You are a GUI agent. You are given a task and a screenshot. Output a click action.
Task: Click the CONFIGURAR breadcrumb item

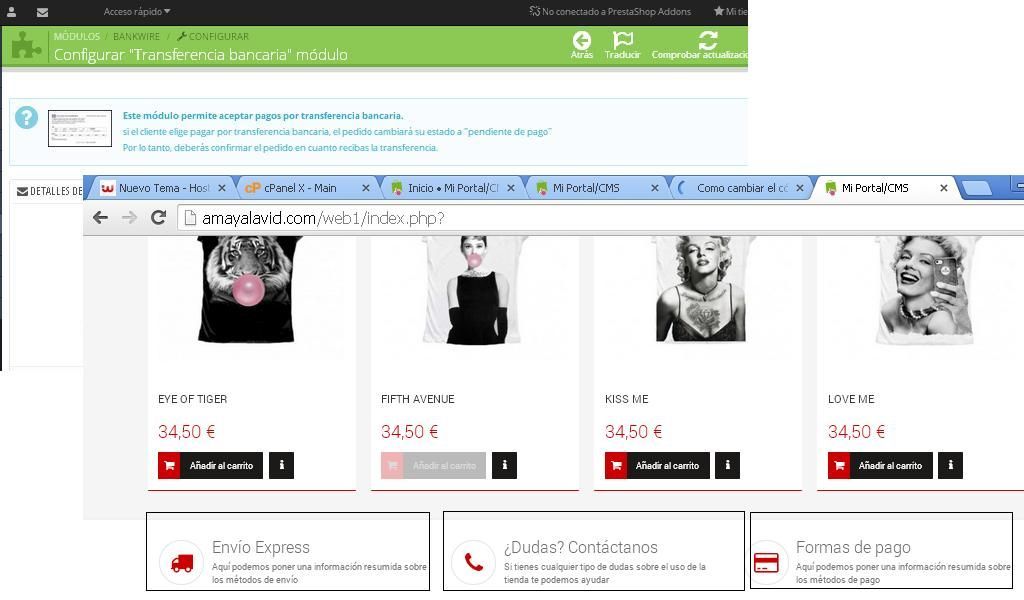(213, 37)
